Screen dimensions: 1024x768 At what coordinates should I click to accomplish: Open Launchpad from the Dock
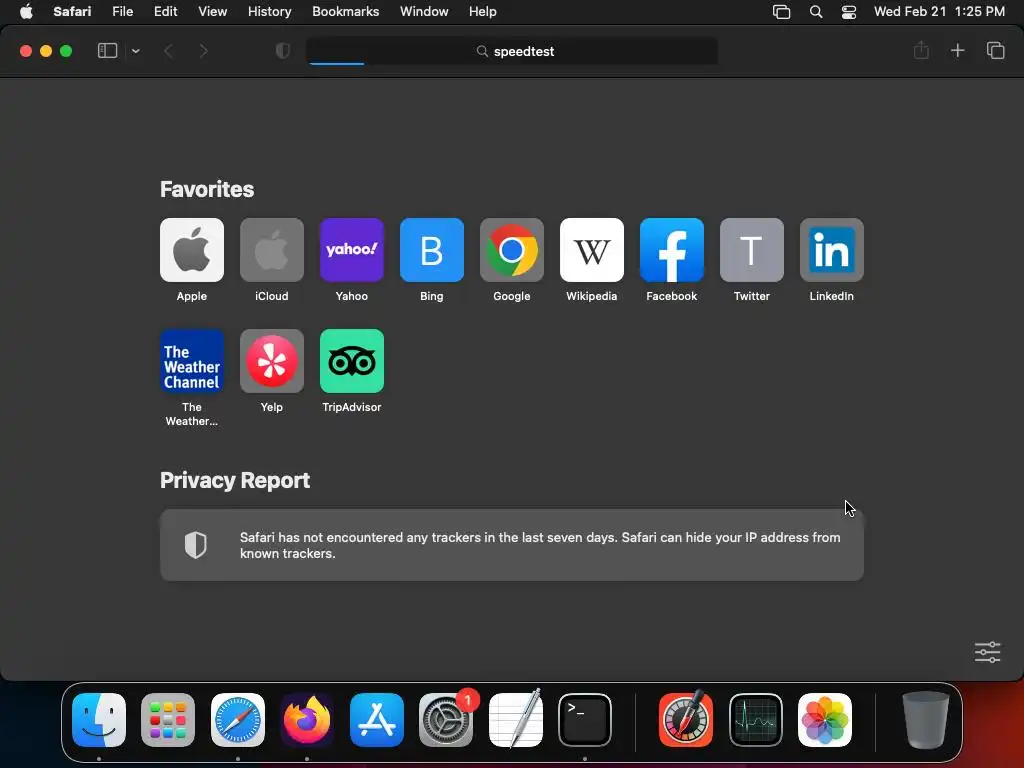point(168,720)
